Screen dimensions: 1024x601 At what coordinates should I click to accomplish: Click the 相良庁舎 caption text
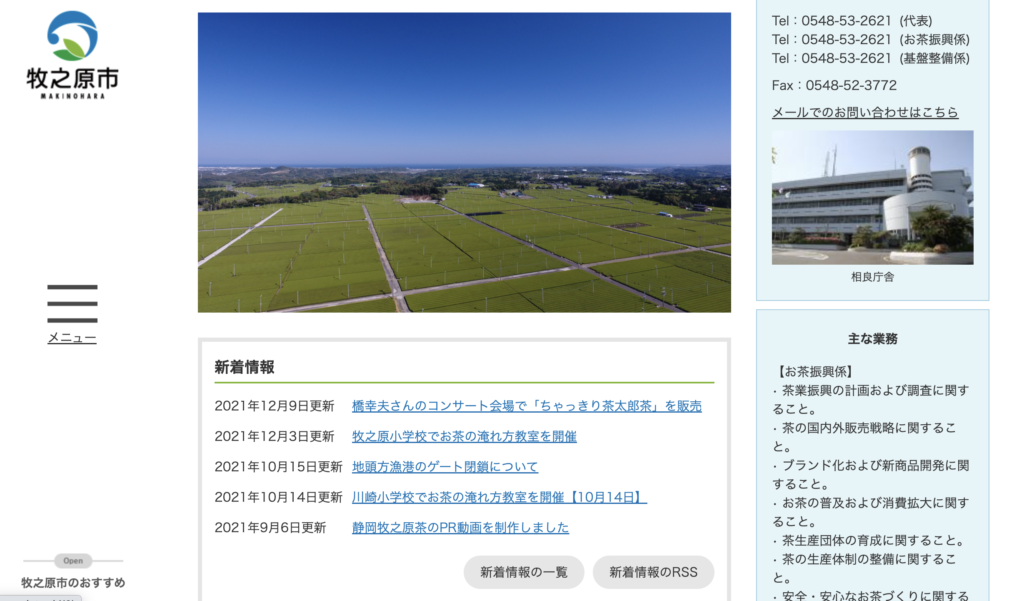tap(872, 277)
